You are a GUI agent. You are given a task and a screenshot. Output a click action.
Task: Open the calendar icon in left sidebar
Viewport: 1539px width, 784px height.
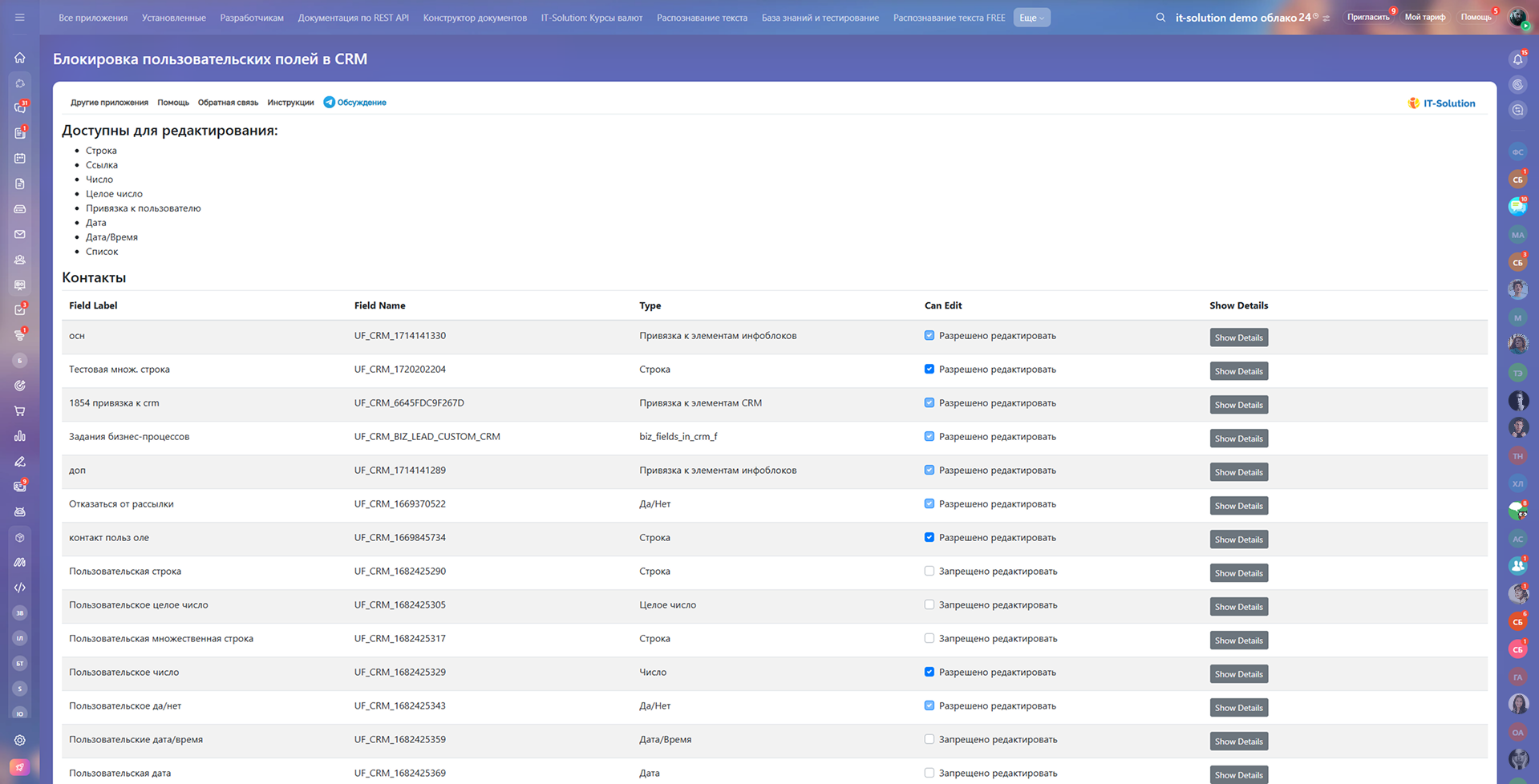(x=20, y=159)
